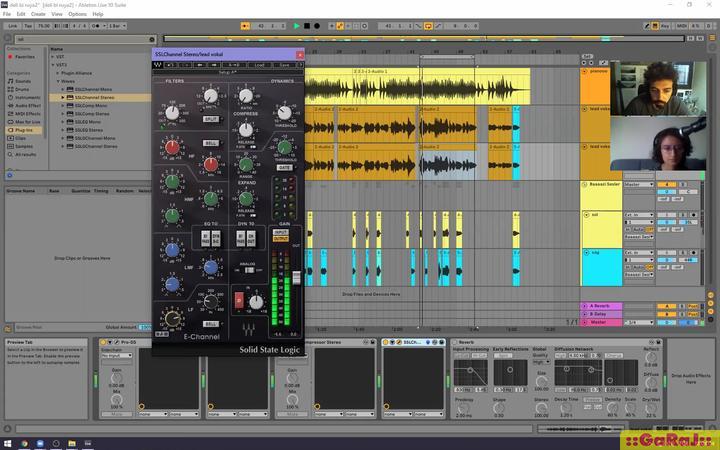This screenshot has height=450, width=720.
Task: Open the Help menu
Action: click(98, 14)
